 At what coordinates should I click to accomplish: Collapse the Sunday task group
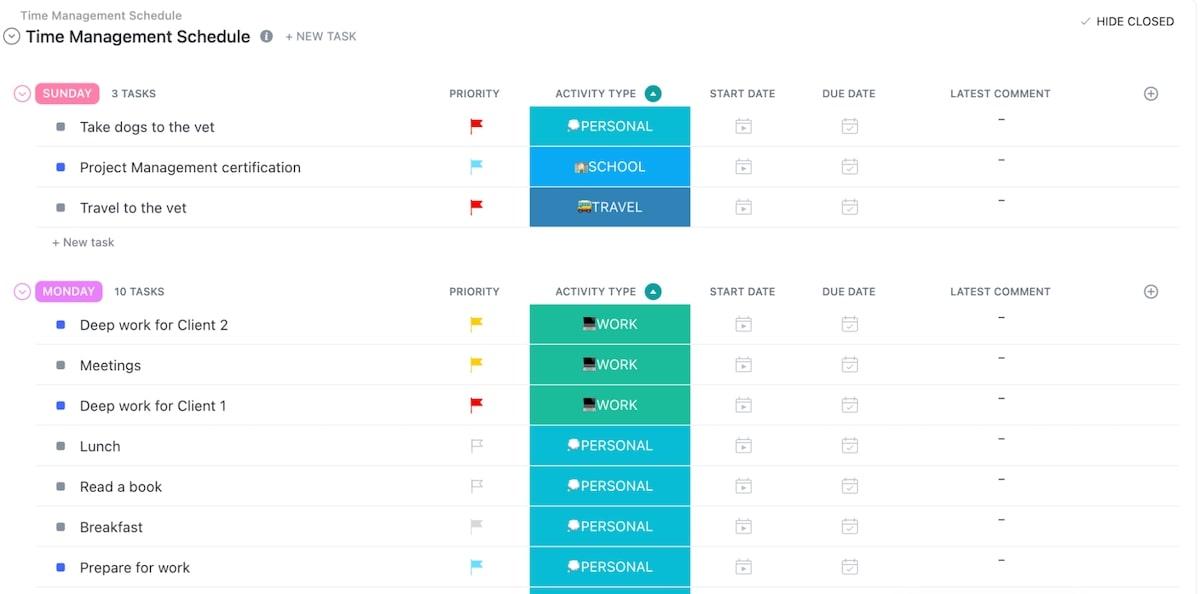22,94
